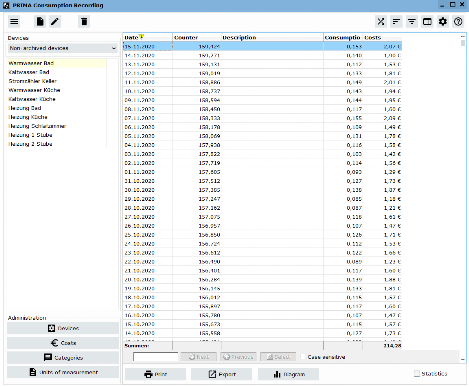Toggle the Statistics checkbox

click(x=417, y=374)
